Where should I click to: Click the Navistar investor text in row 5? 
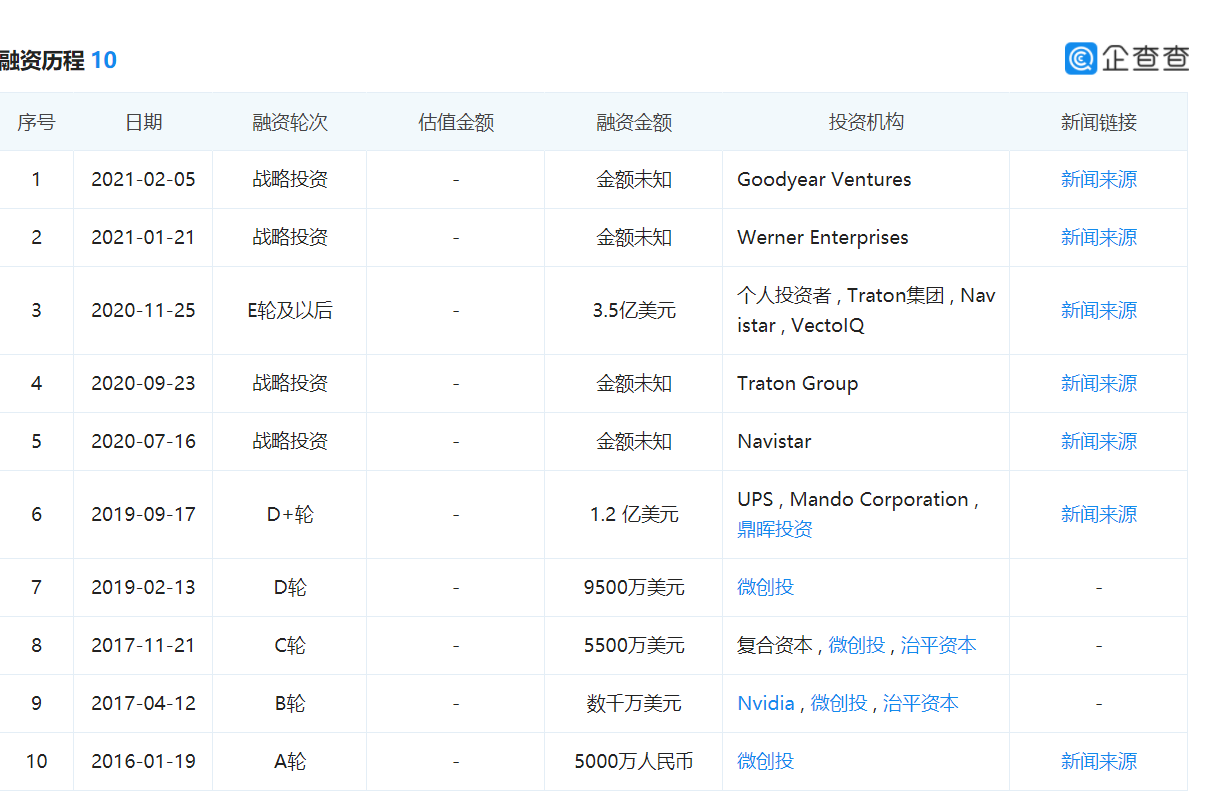(774, 442)
